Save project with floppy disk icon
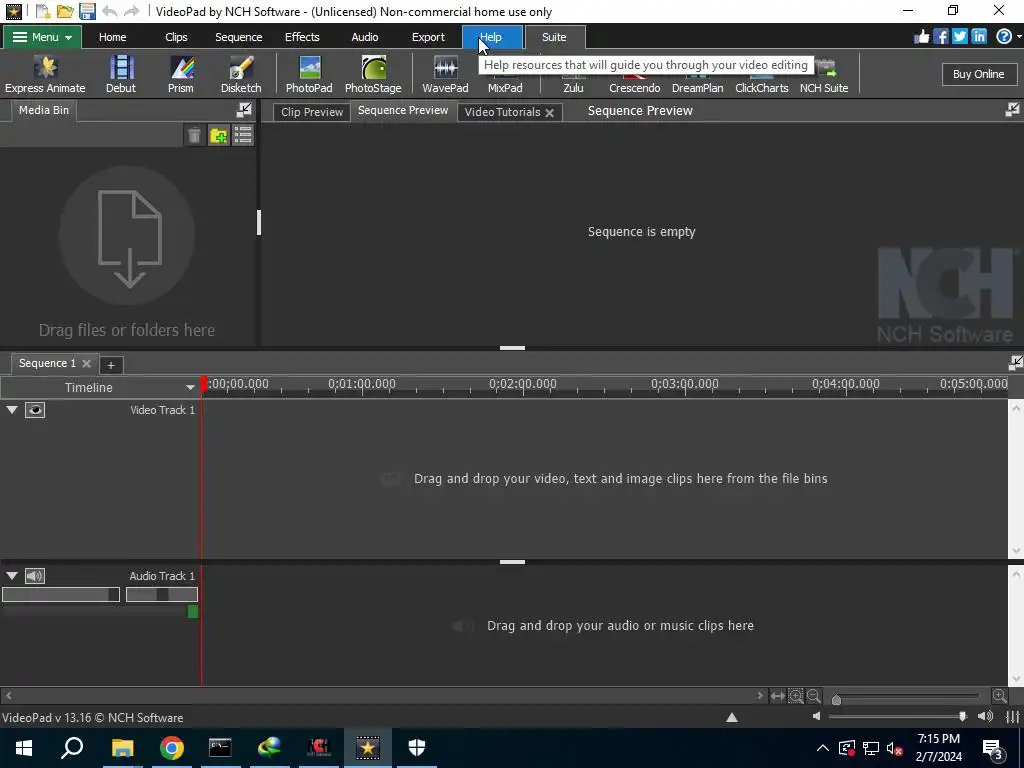Screen dimensions: 1024x768 click(87, 11)
